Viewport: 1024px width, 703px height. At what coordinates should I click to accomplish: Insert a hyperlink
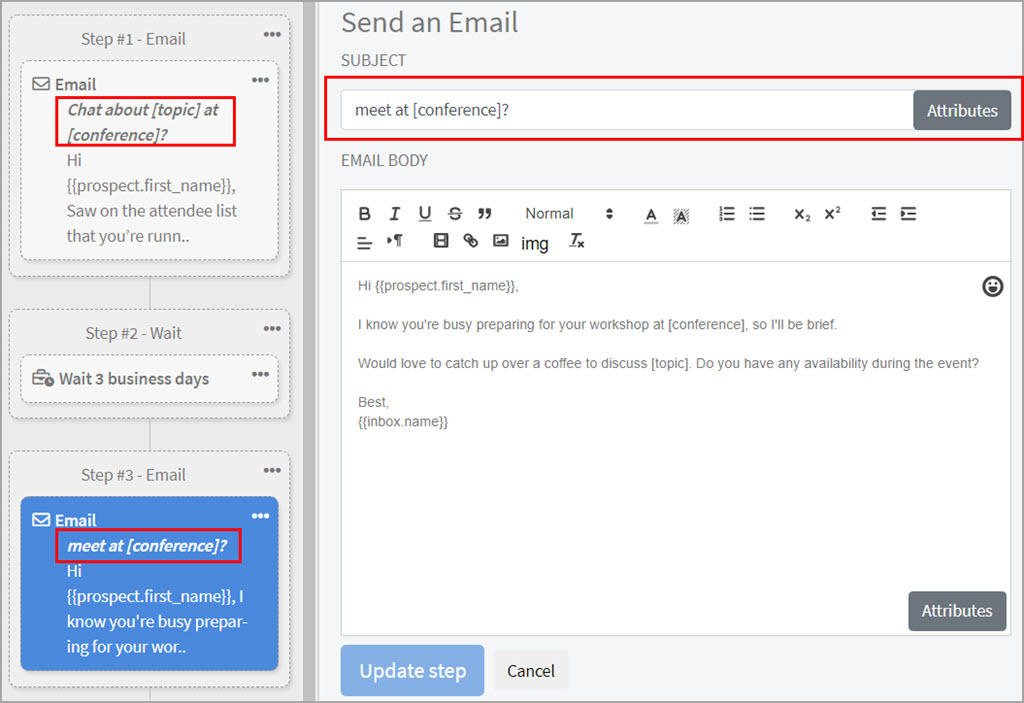(470, 241)
